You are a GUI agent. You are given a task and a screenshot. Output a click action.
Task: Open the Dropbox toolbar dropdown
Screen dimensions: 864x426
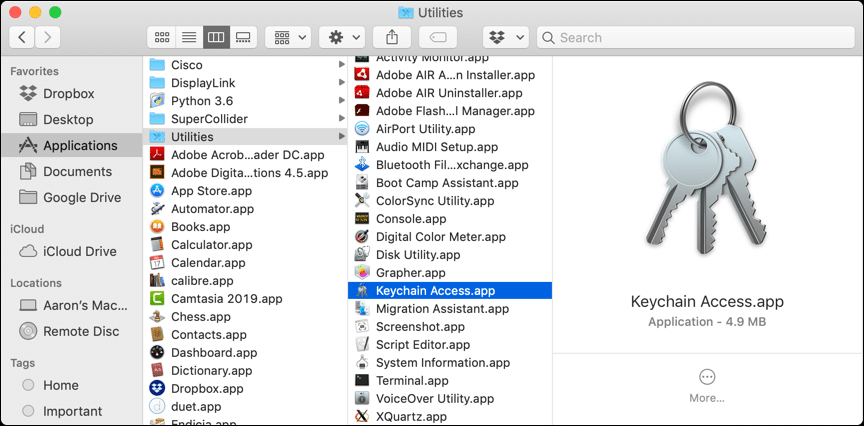point(505,37)
